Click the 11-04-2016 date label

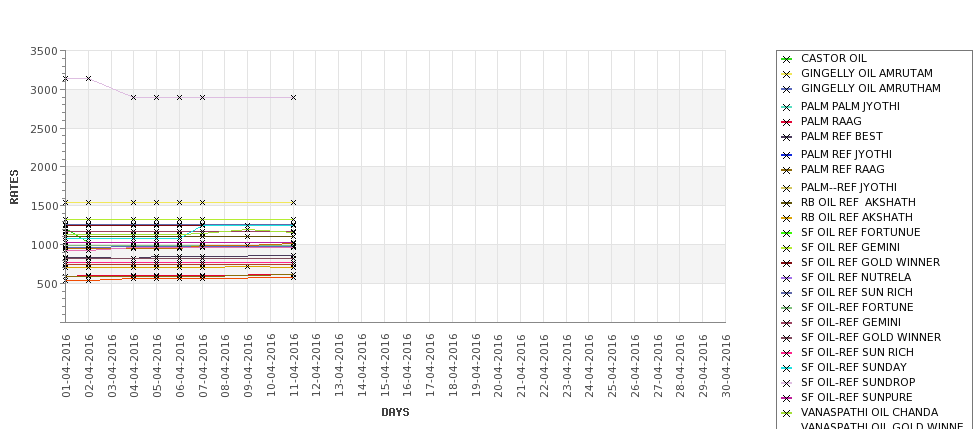pos(294,366)
